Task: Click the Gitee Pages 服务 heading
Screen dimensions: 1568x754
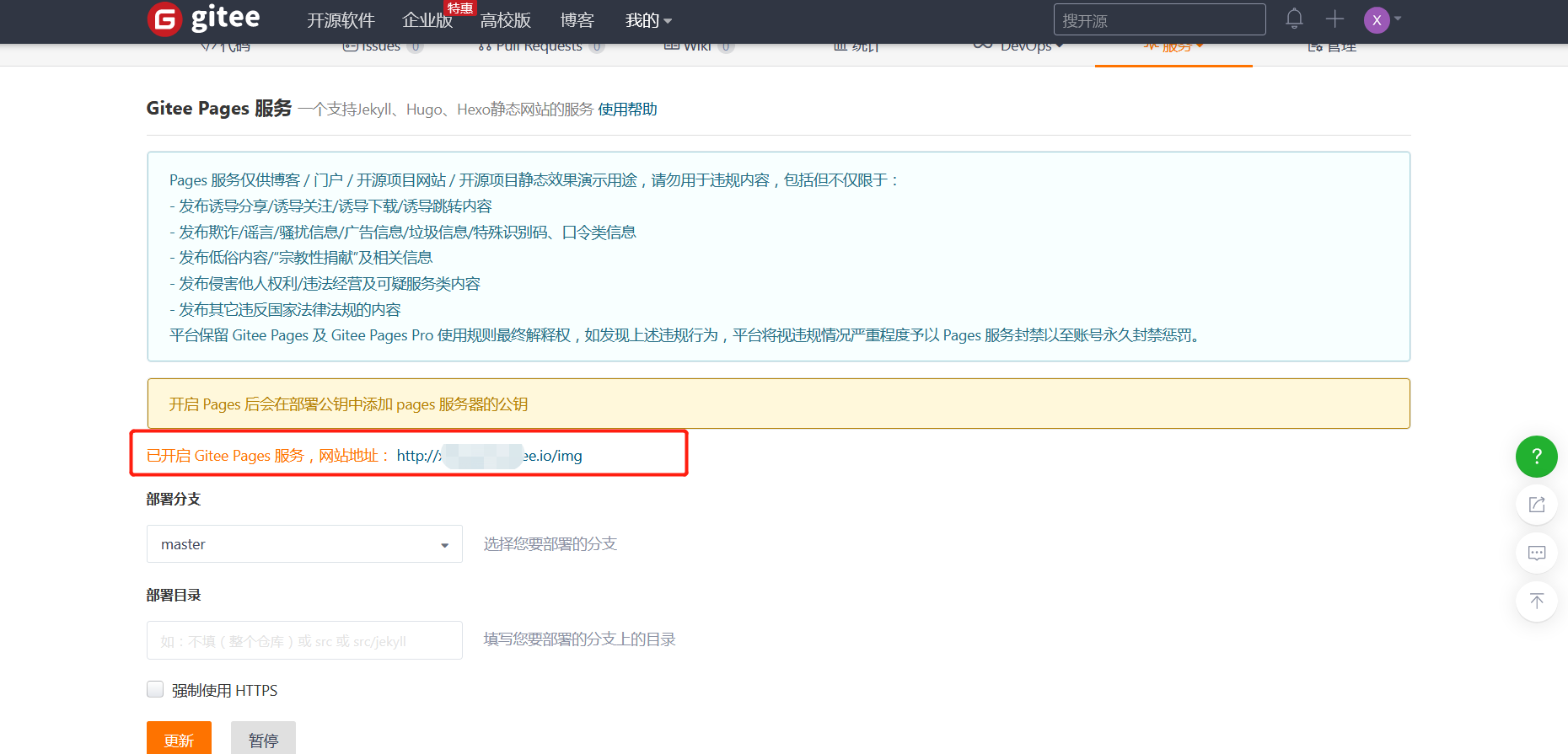Action: tap(219, 109)
